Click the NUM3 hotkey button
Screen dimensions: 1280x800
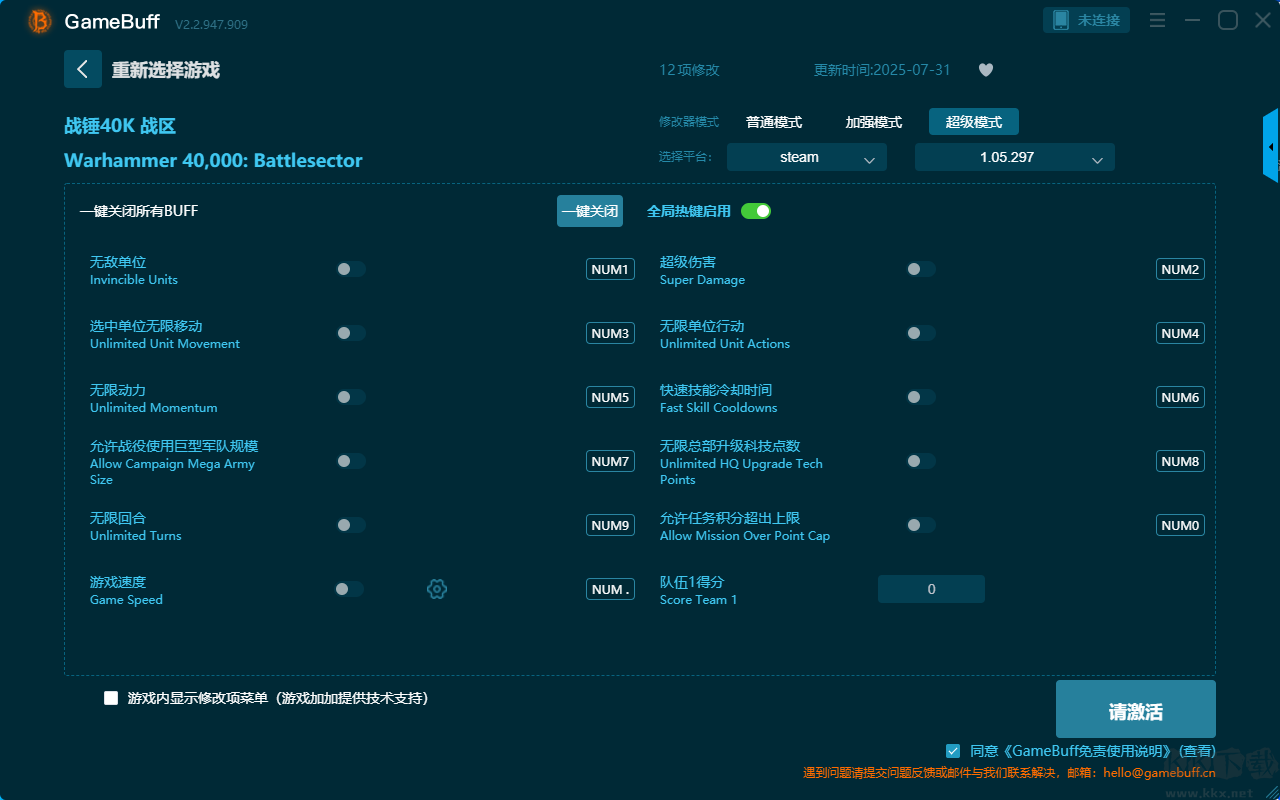point(610,333)
